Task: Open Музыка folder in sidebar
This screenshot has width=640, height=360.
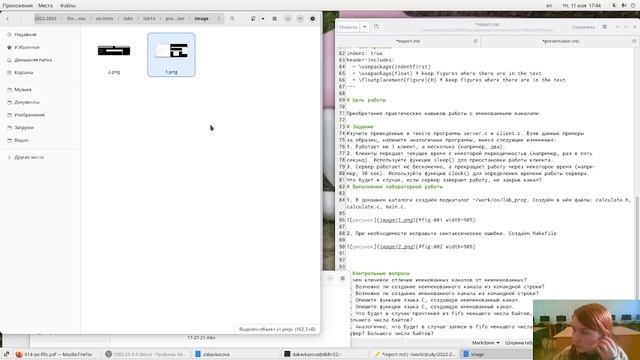Action: pos(23,89)
